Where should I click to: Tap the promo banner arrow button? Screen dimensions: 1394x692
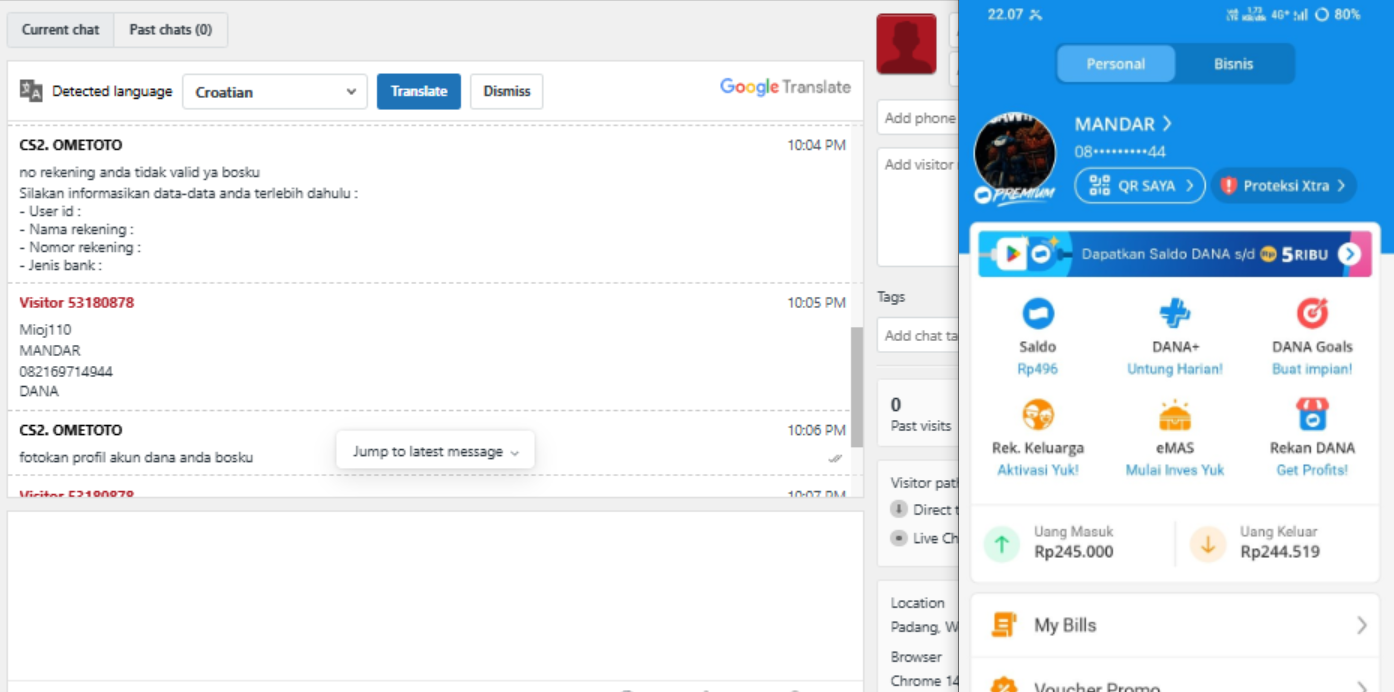pos(1350,254)
